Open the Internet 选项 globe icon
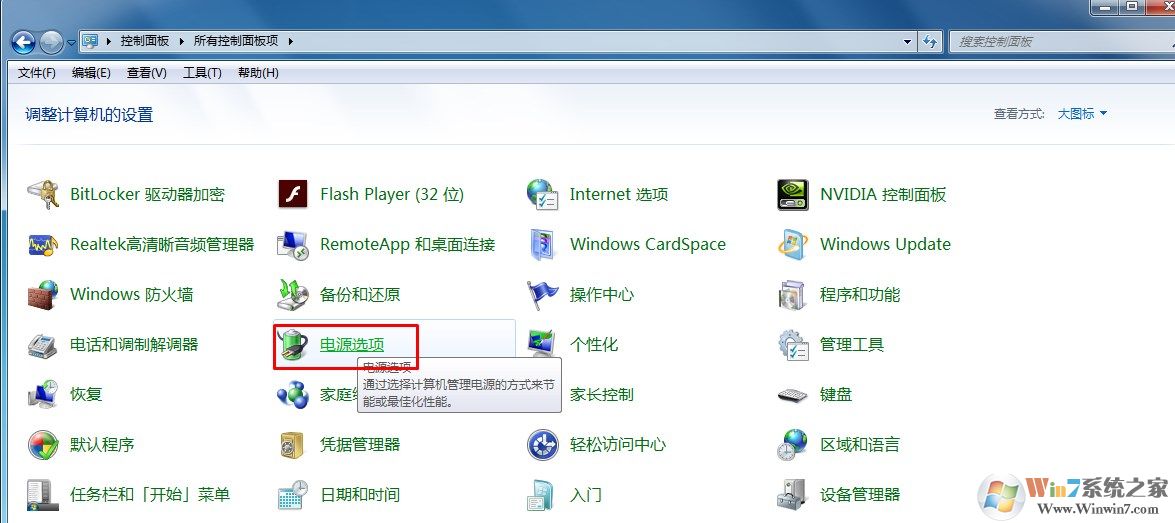1175x523 pixels. [x=543, y=195]
